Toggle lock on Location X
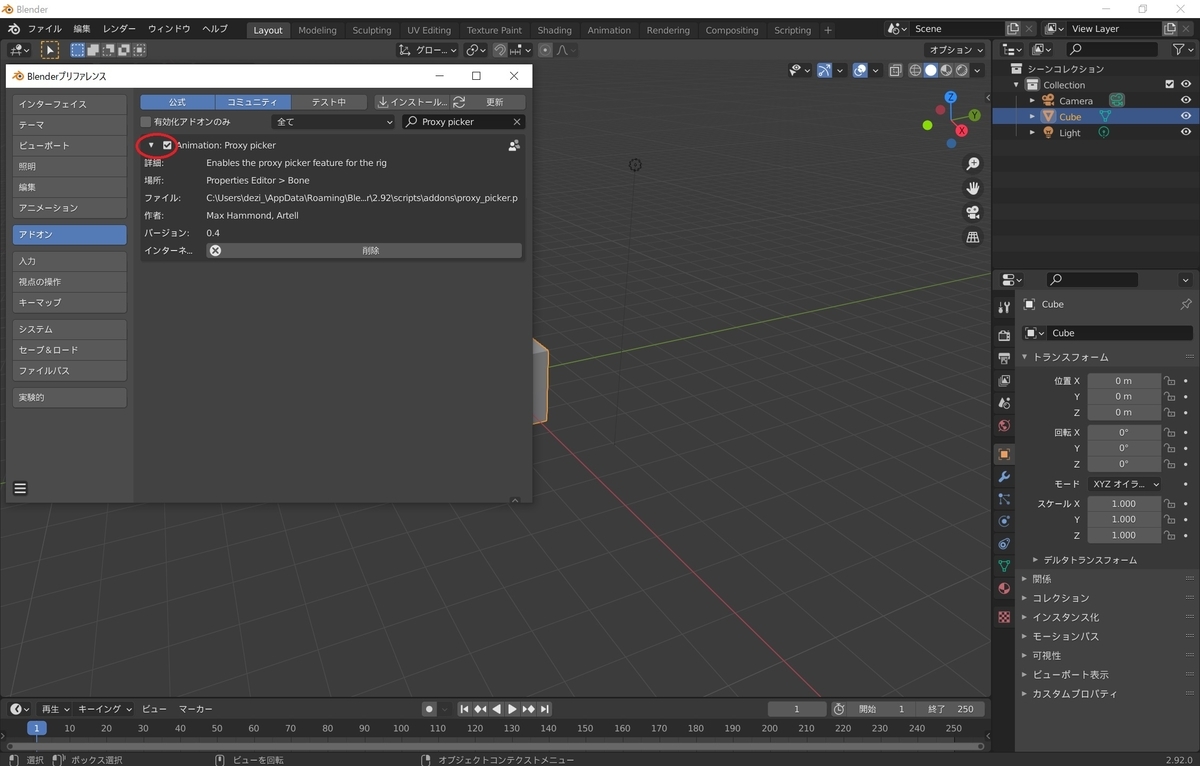Viewport: 1200px width, 766px height. point(1169,381)
